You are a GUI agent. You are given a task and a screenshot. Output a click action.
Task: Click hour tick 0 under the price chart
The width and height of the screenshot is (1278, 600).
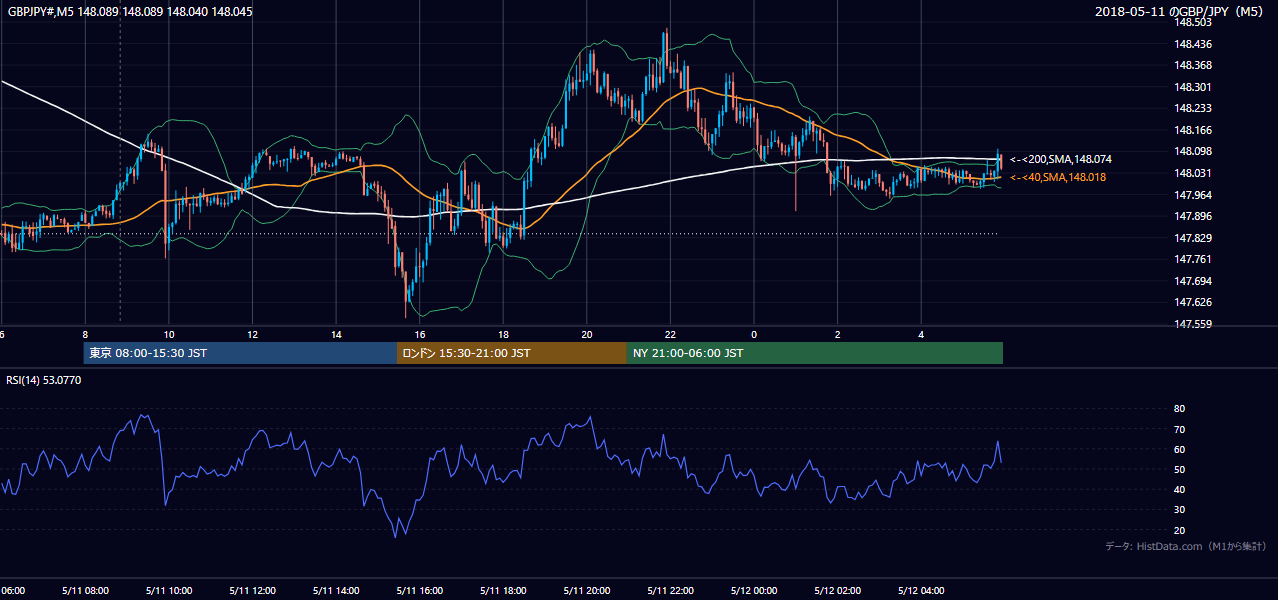(x=754, y=335)
